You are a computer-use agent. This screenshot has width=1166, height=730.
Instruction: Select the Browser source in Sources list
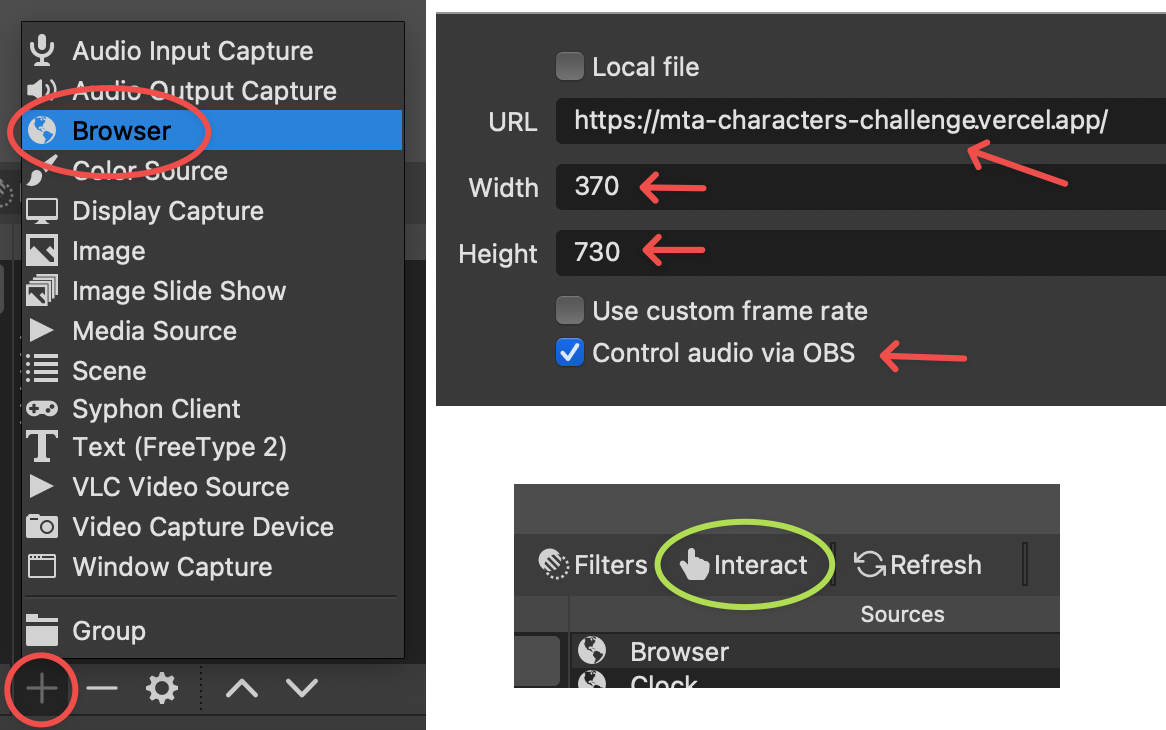(814, 651)
